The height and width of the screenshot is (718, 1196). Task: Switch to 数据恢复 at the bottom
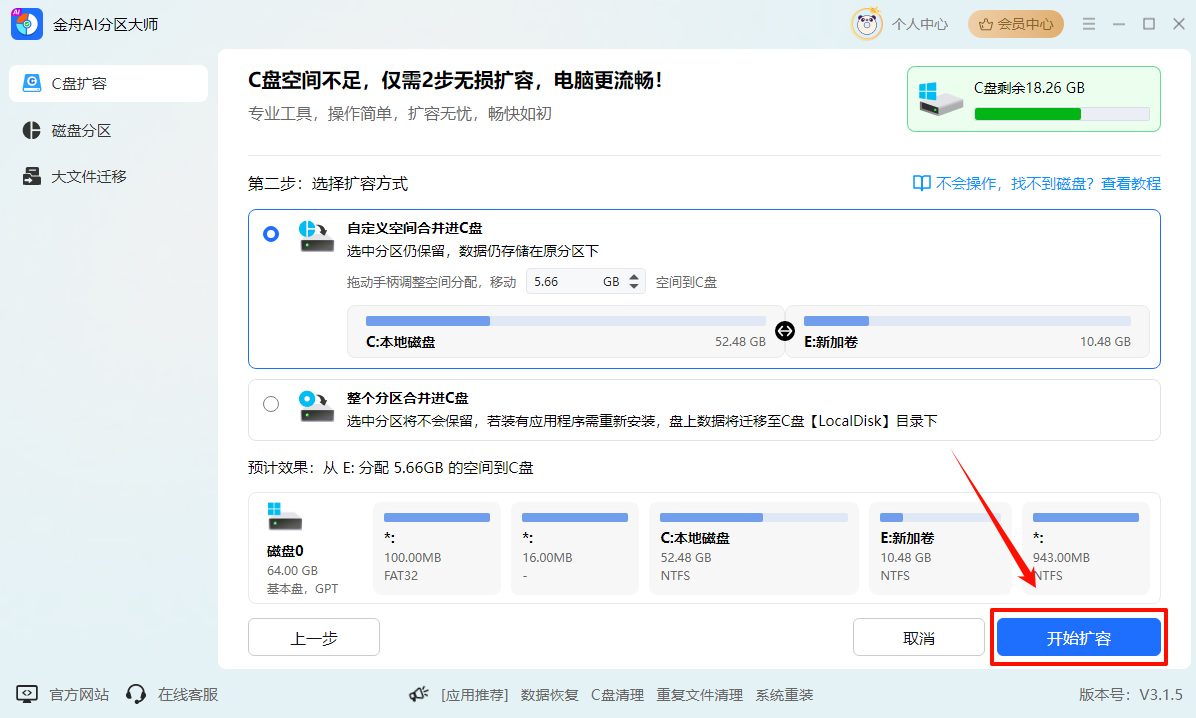(550, 694)
